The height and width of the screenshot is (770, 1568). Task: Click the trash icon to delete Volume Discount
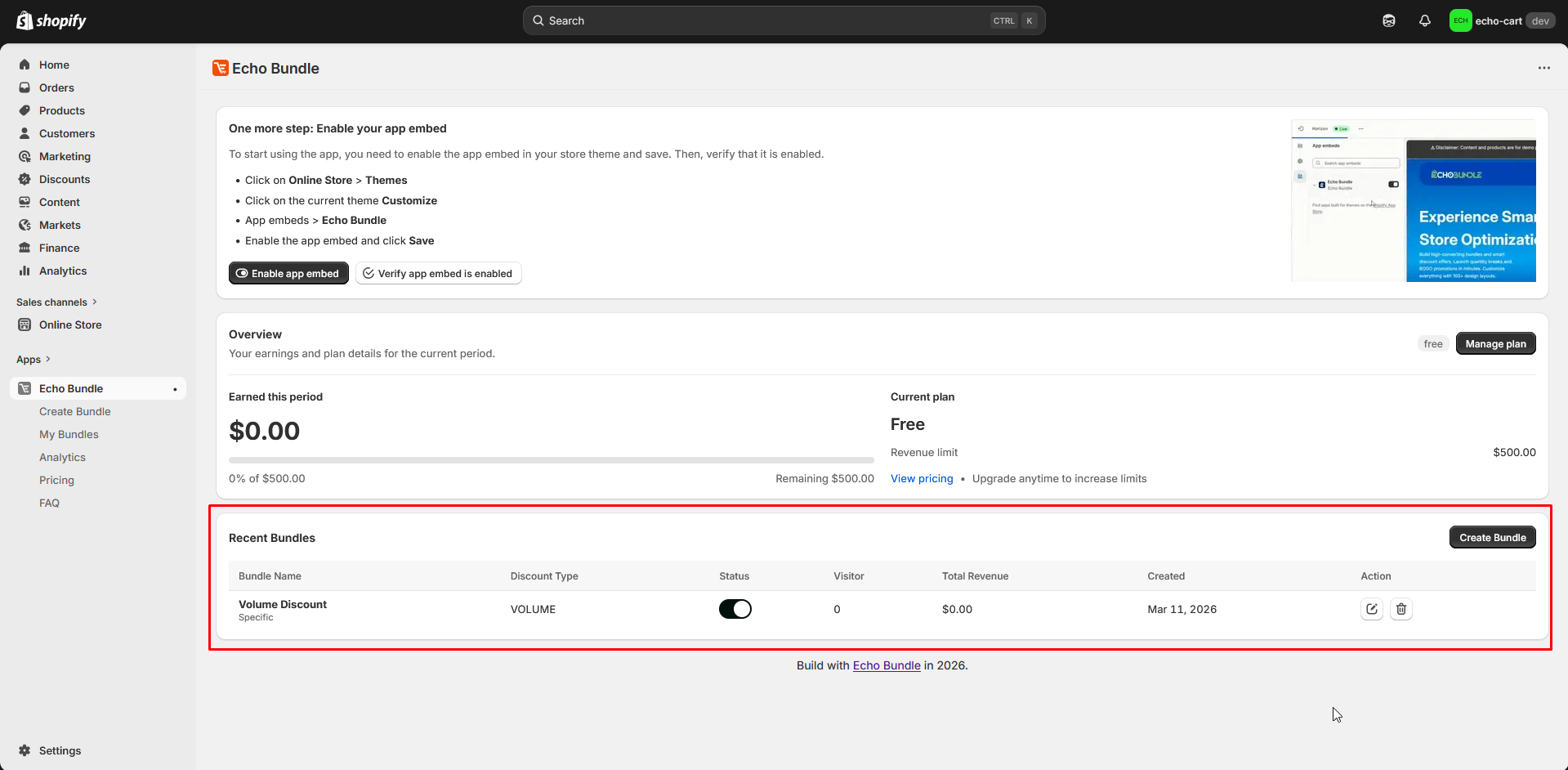tap(1400, 609)
